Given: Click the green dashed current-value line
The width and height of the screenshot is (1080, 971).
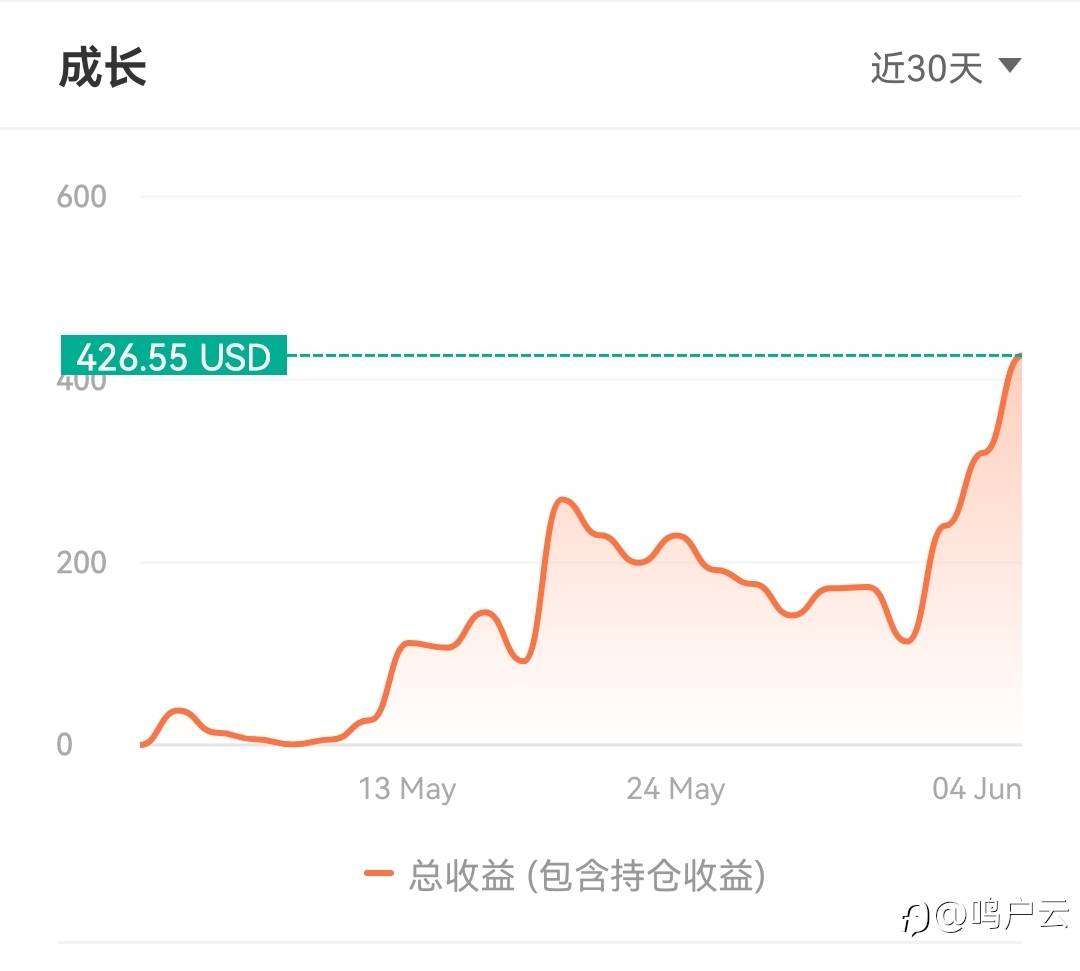Looking at the screenshot, I should coord(650,355).
